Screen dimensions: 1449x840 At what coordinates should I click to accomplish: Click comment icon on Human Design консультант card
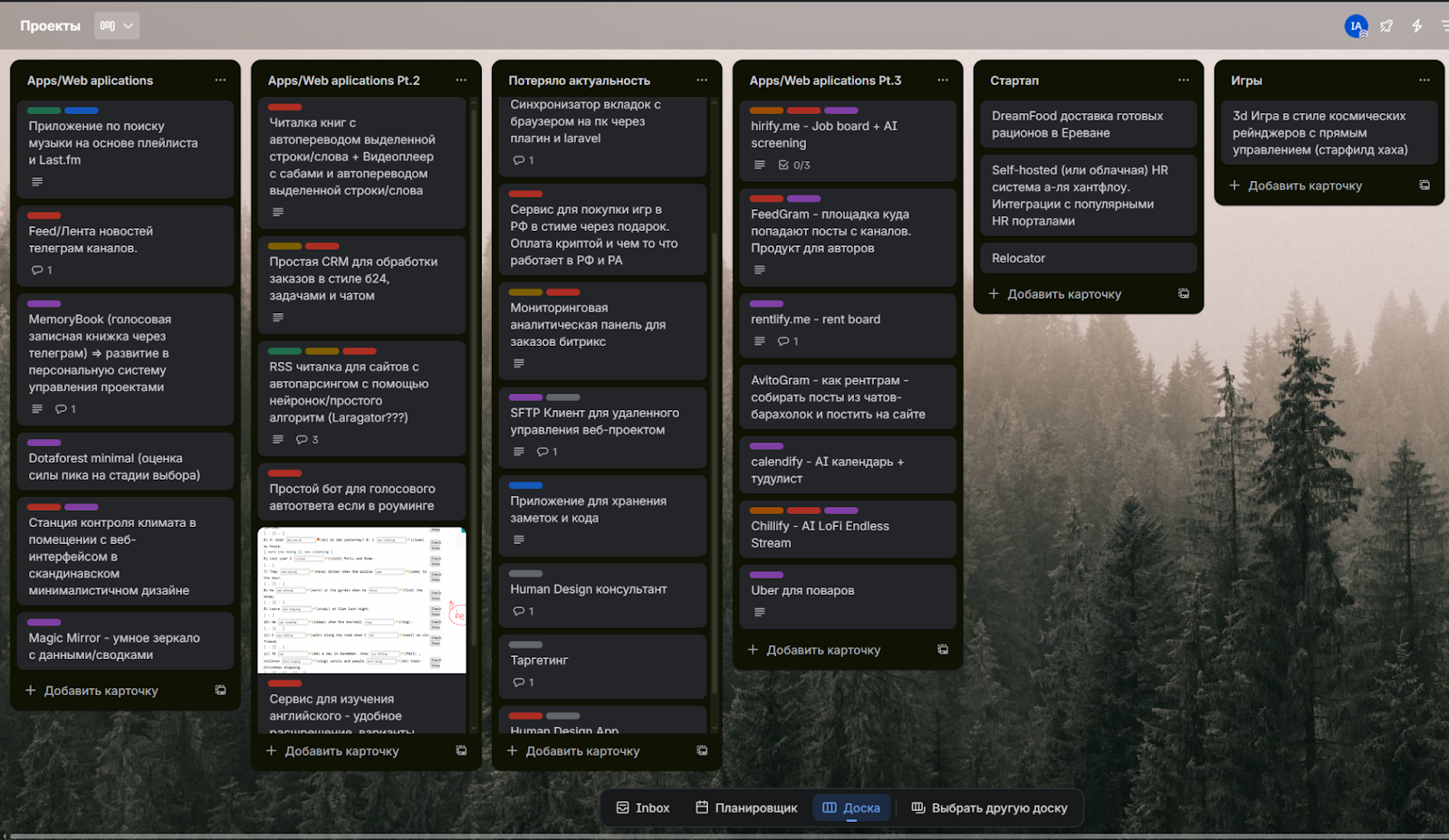click(x=519, y=612)
